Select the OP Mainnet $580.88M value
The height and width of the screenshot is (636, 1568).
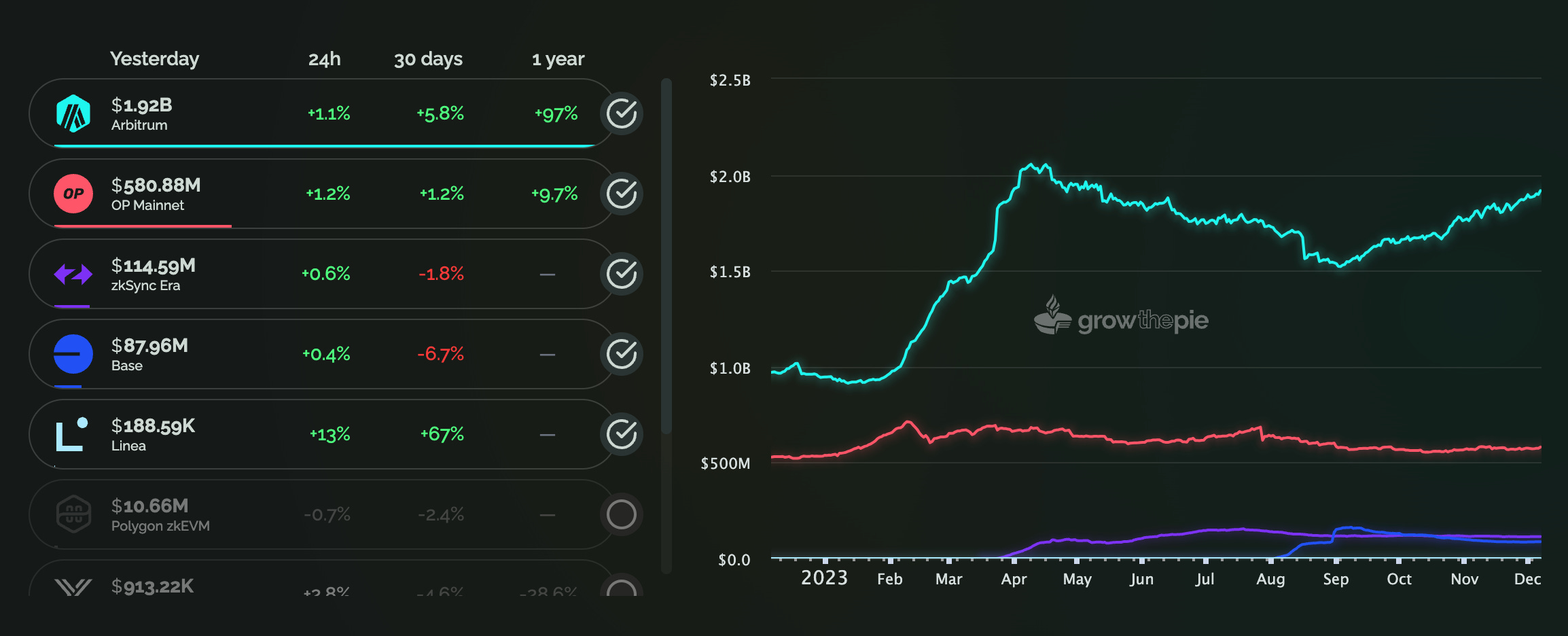(x=156, y=185)
